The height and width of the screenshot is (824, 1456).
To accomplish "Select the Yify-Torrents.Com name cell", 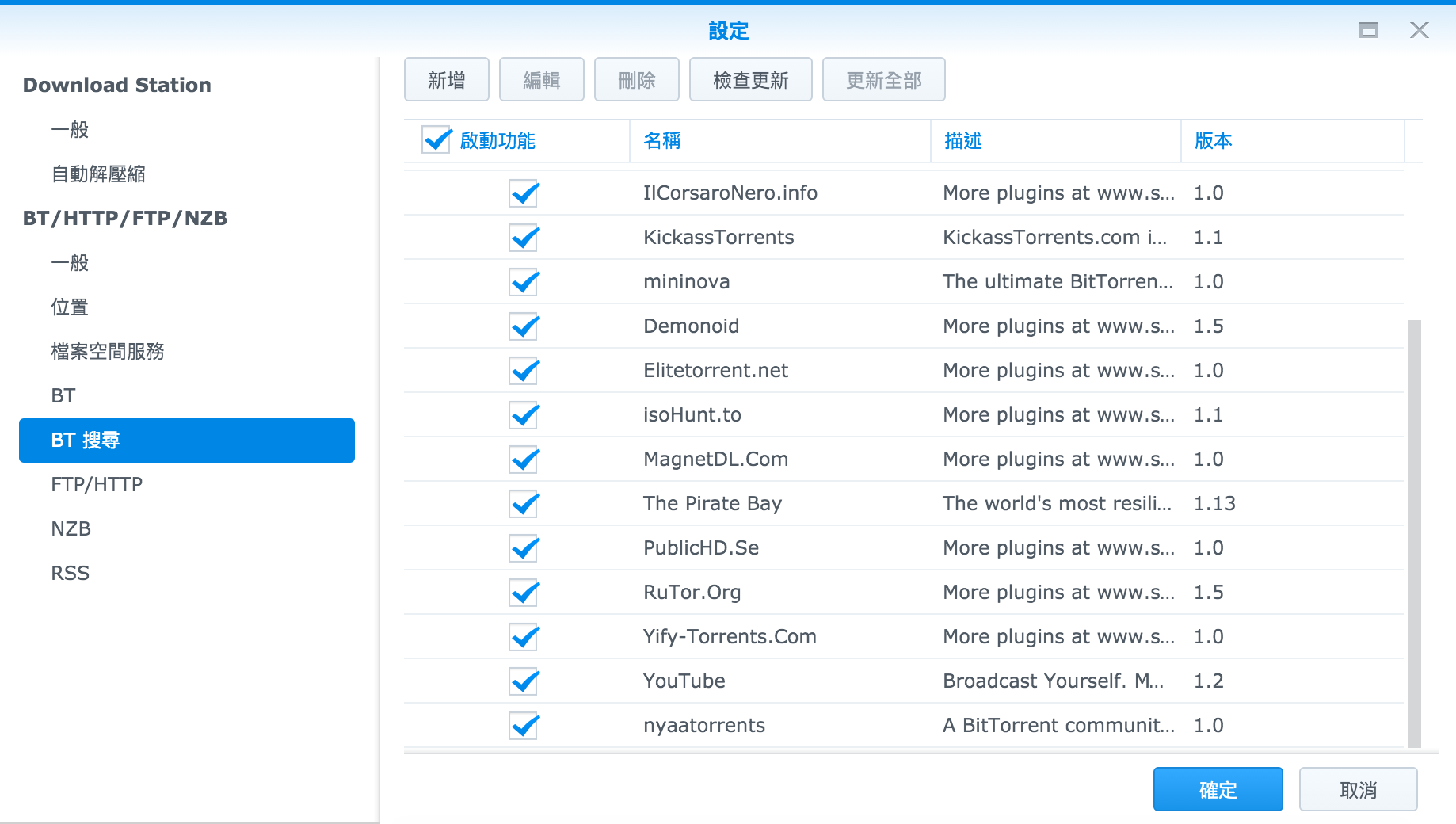I will (x=730, y=637).
